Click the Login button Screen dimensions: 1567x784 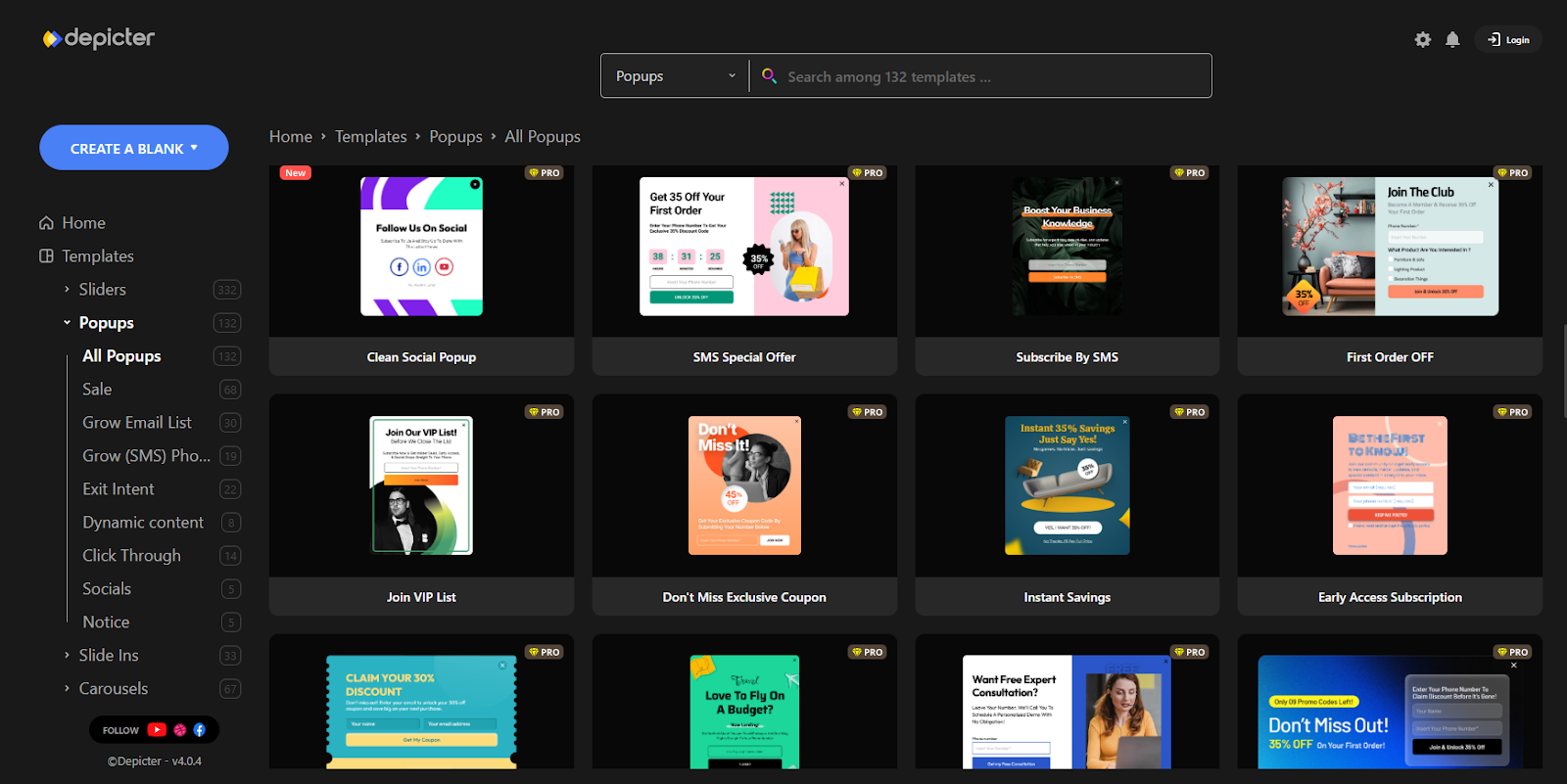[1508, 39]
